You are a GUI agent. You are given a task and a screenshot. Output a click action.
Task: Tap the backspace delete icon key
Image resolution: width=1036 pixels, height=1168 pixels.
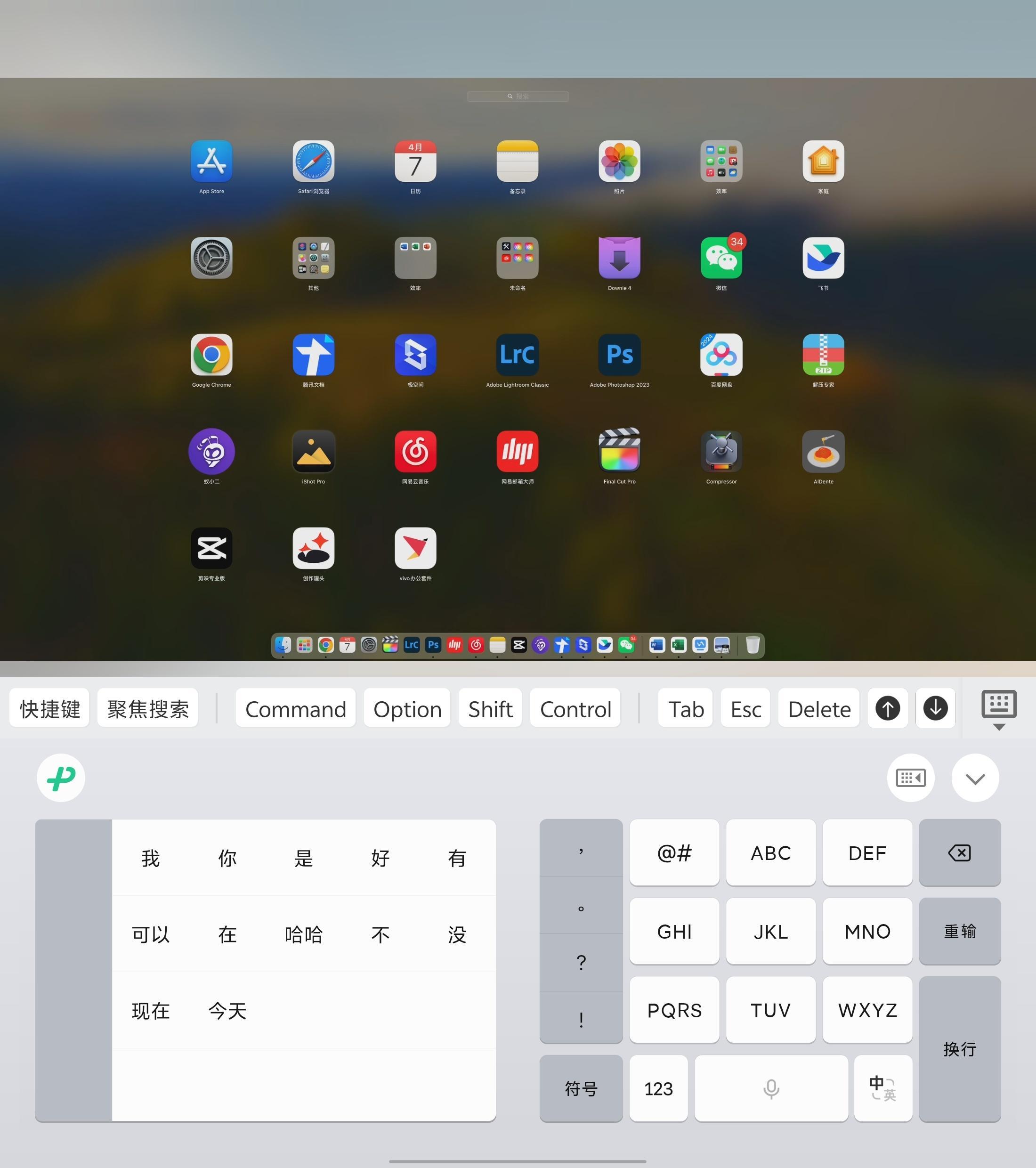click(959, 852)
